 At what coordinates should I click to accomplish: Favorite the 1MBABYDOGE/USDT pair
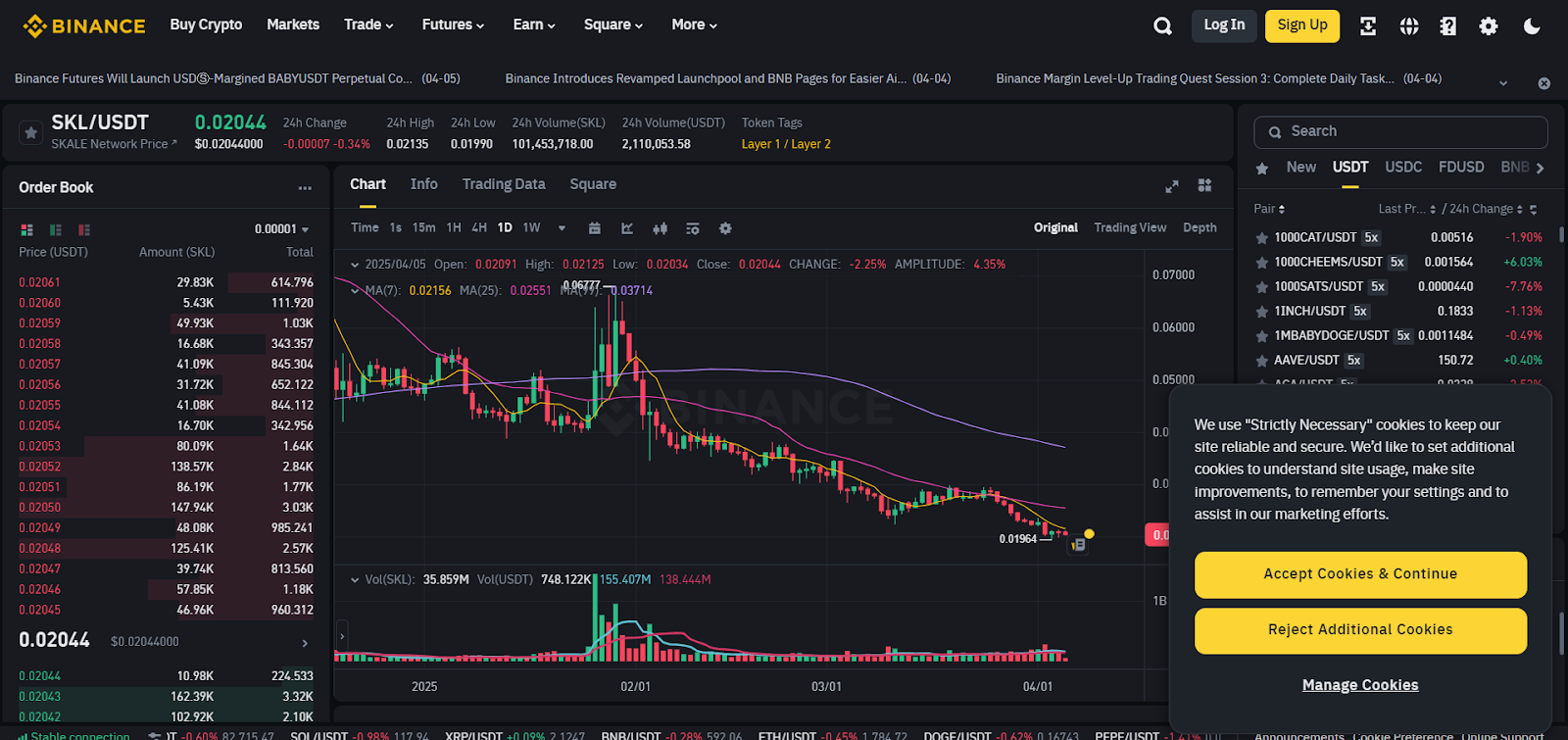[1262, 335]
